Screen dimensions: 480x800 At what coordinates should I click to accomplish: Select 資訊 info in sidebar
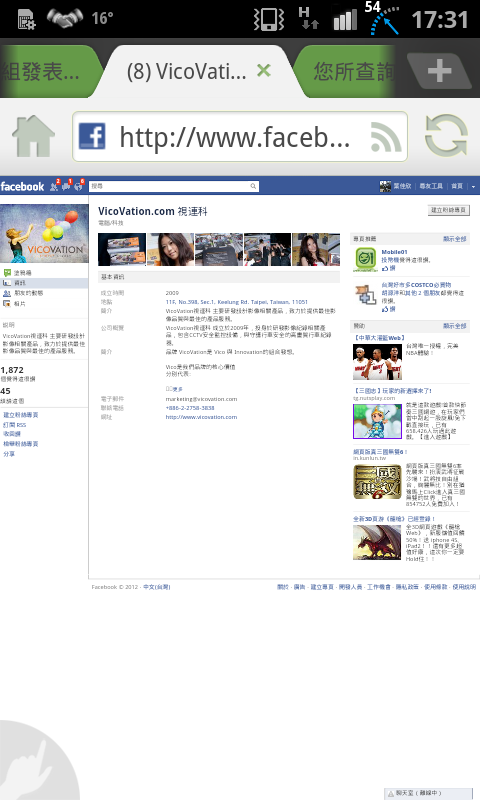[x=44, y=283]
